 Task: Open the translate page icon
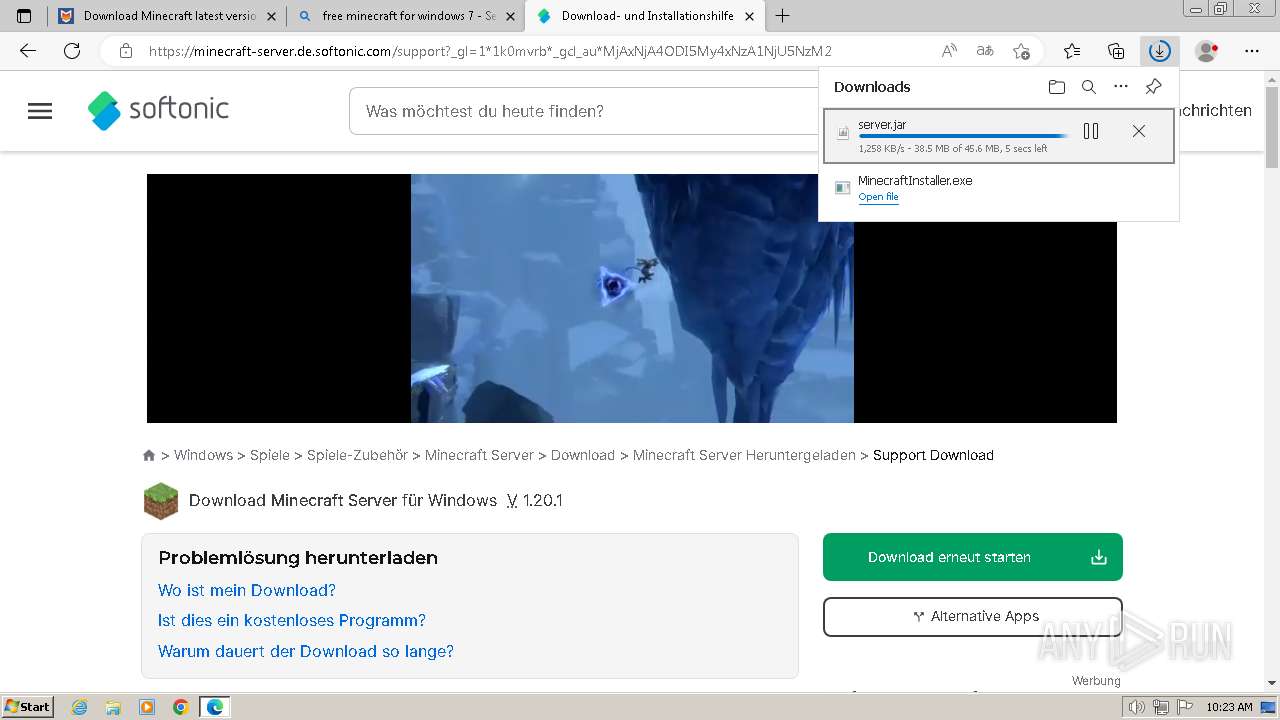985,51
